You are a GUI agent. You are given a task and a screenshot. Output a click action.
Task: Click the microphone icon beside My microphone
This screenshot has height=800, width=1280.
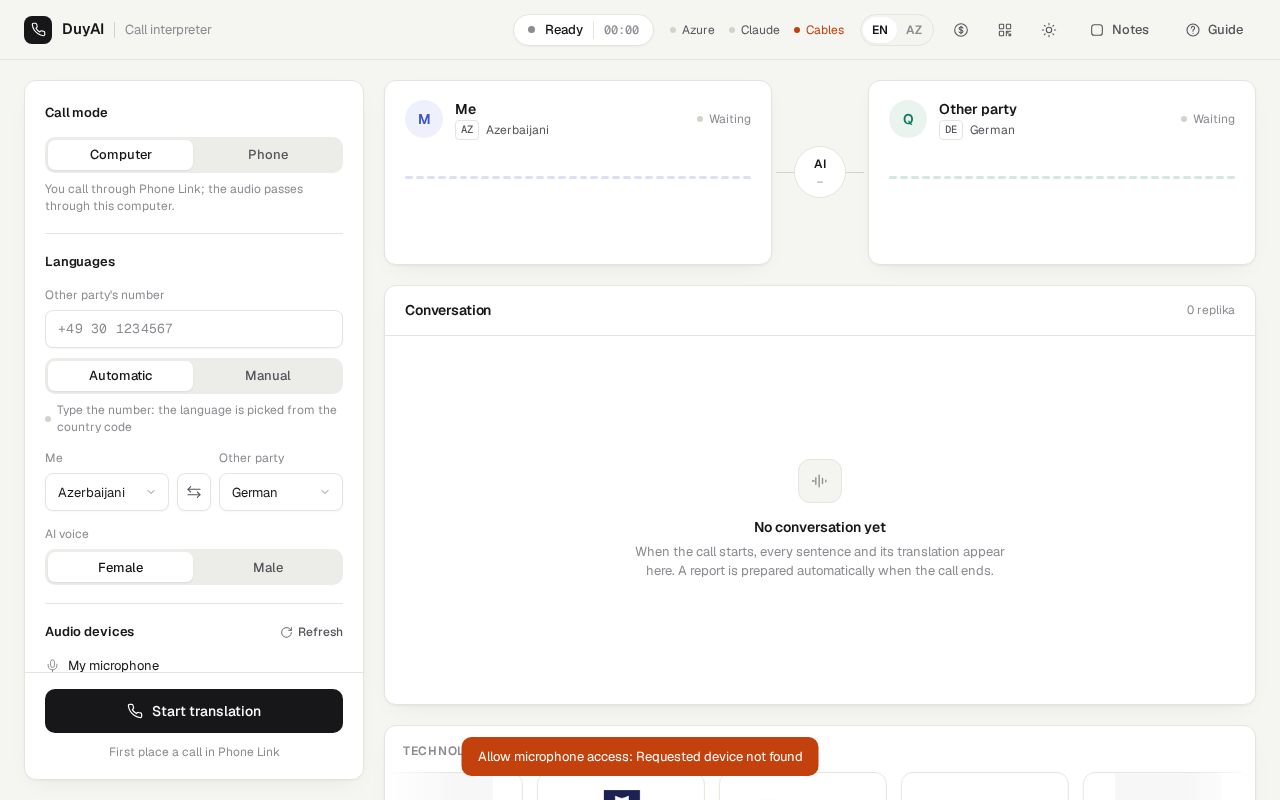point(53,666)
